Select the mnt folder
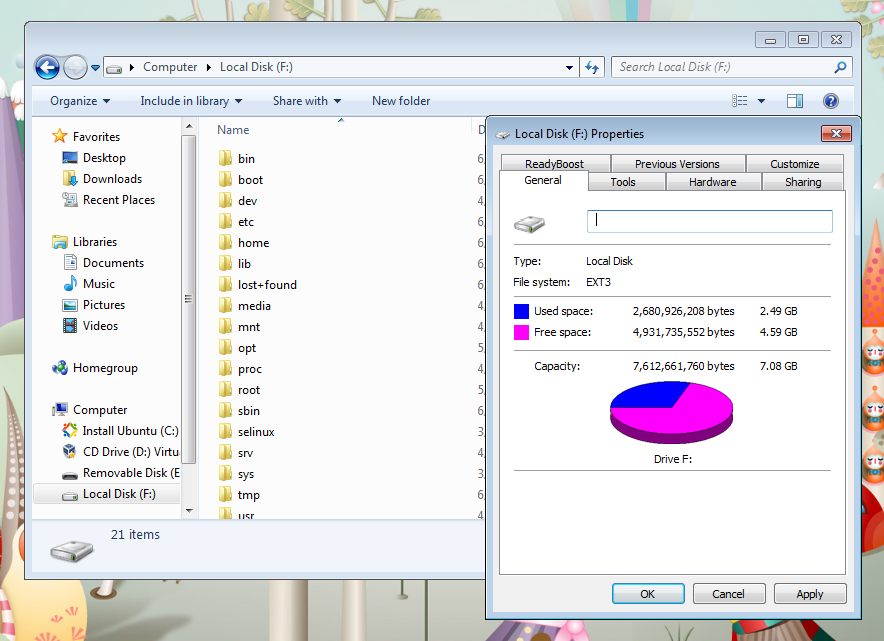The width and height of the screenshot is (884, 641). pyautogui.click(x=249, y=327)
